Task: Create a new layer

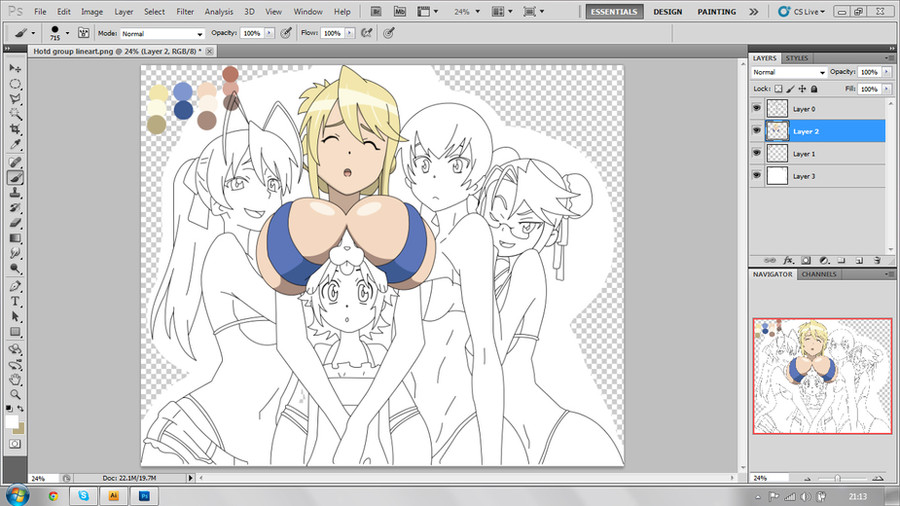Action: coord(859,260)
